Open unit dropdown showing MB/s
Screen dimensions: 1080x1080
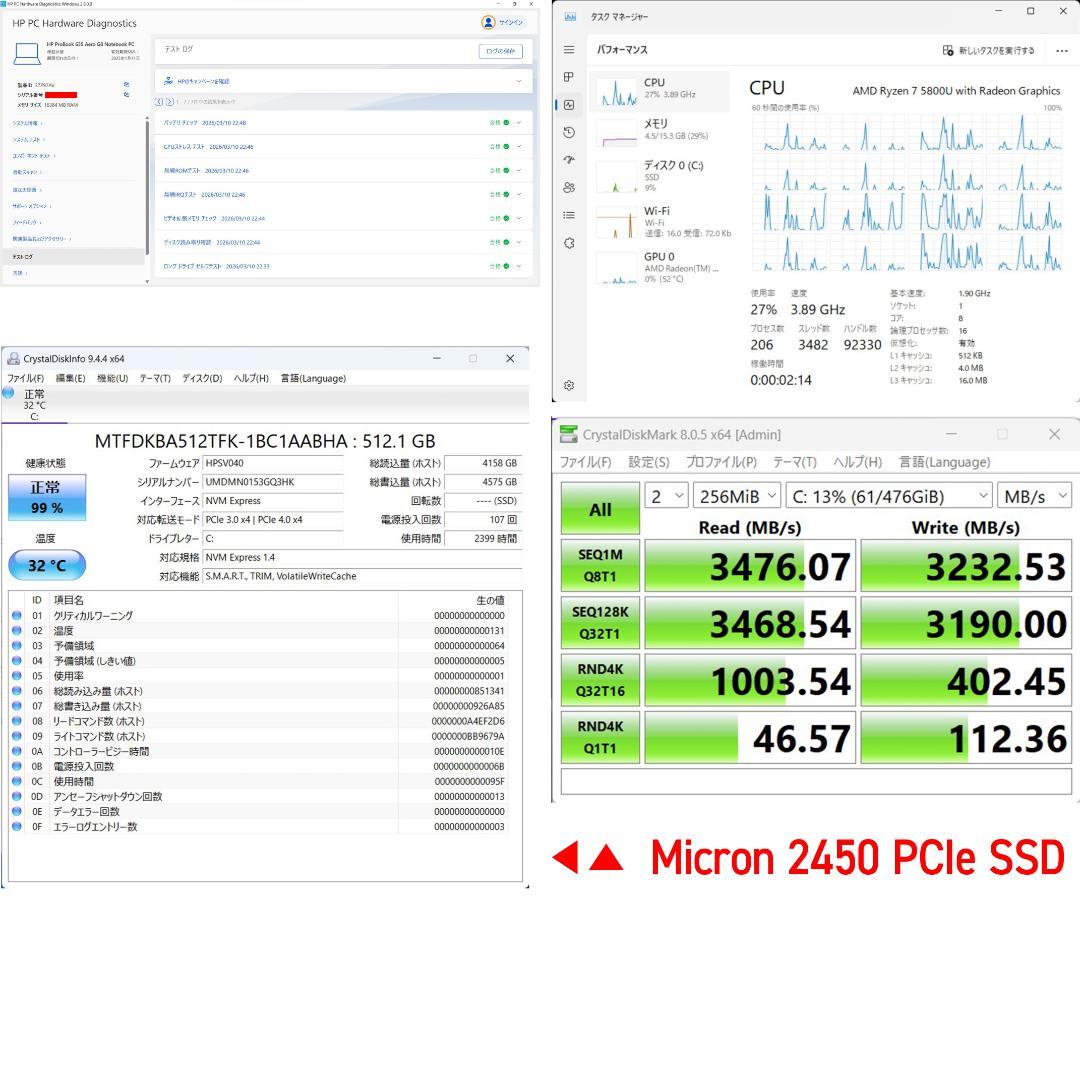pyautogui.click(x=1034, y=496)
